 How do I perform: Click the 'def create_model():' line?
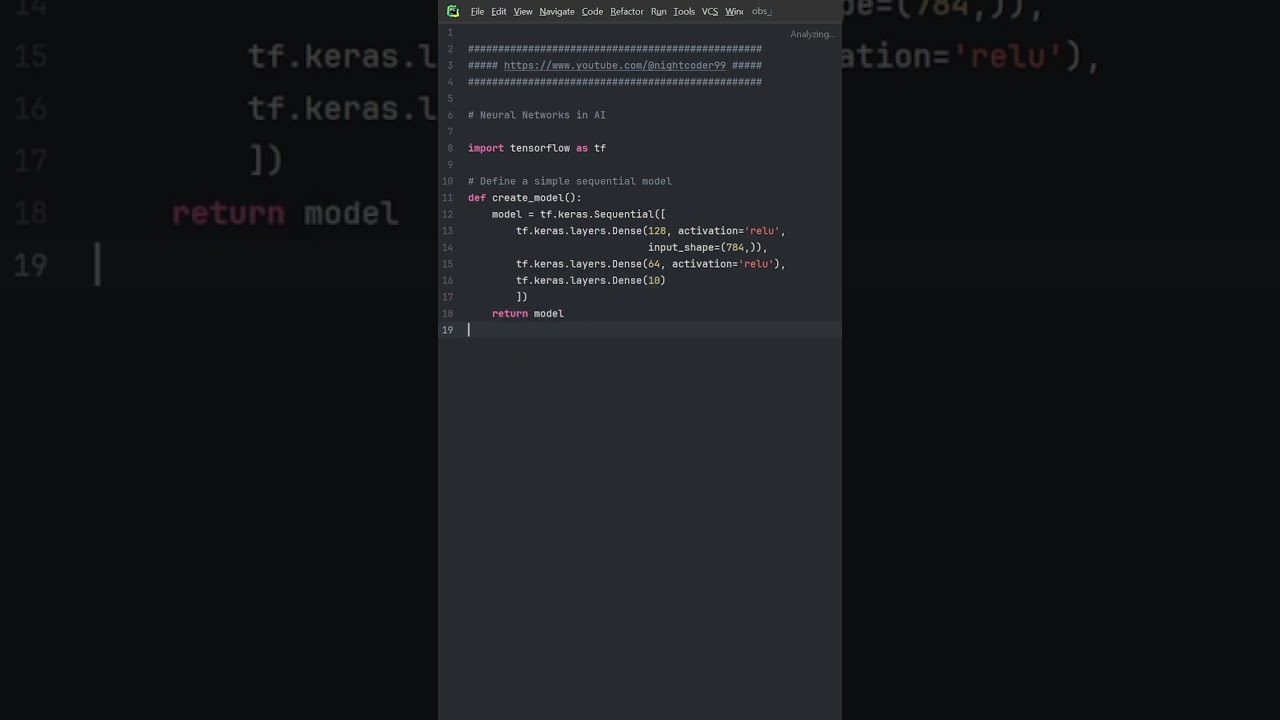click(525, 198)
